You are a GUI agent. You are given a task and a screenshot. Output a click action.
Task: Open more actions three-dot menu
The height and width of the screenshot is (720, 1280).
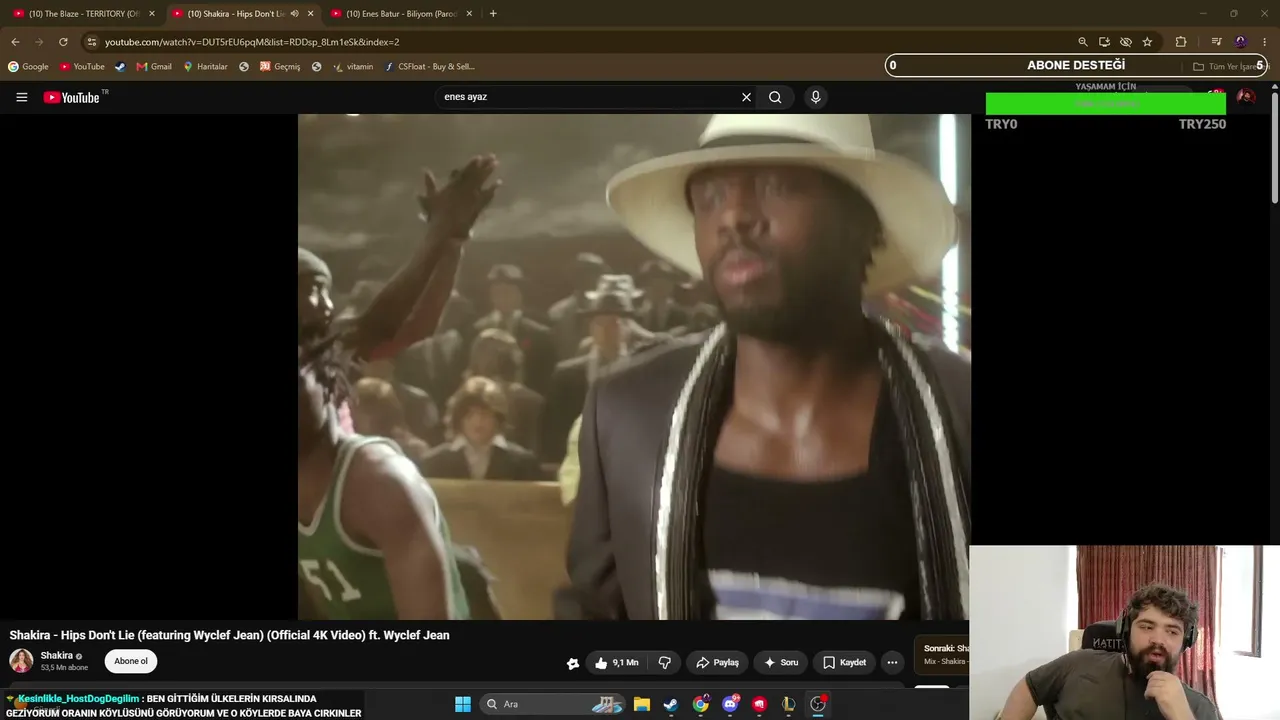(892, 662)
